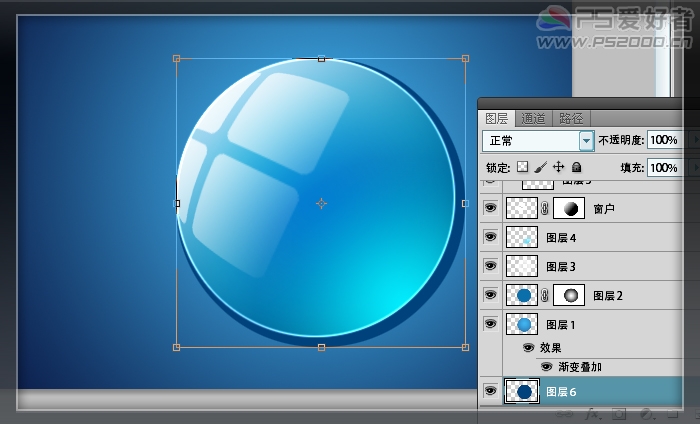The width and height of the screenshot is (700, 424).
Task: Switch to the 图层 tab
Action: [496, 119]
